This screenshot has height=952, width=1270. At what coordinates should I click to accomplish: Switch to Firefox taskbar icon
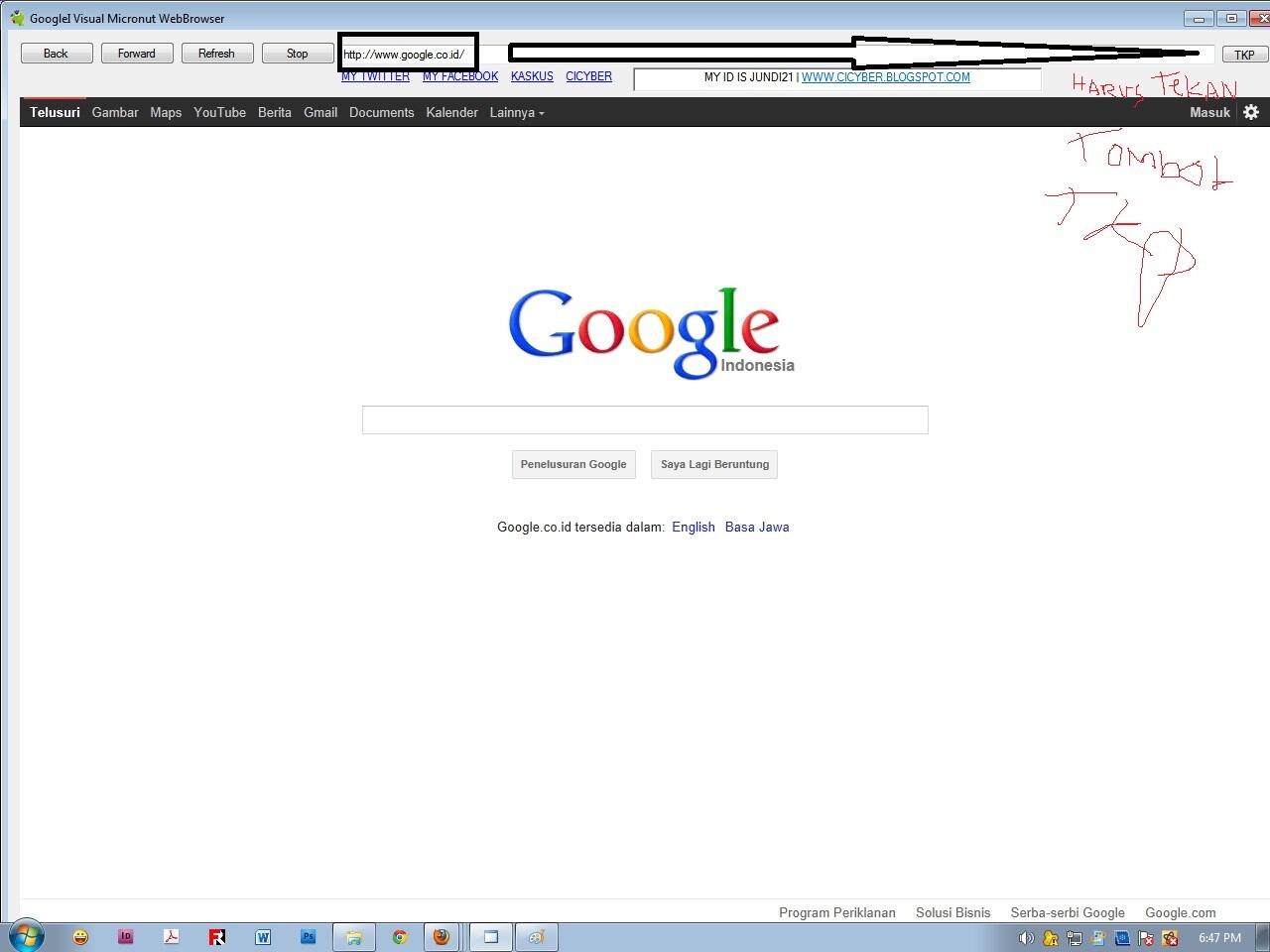pos(442,937)
